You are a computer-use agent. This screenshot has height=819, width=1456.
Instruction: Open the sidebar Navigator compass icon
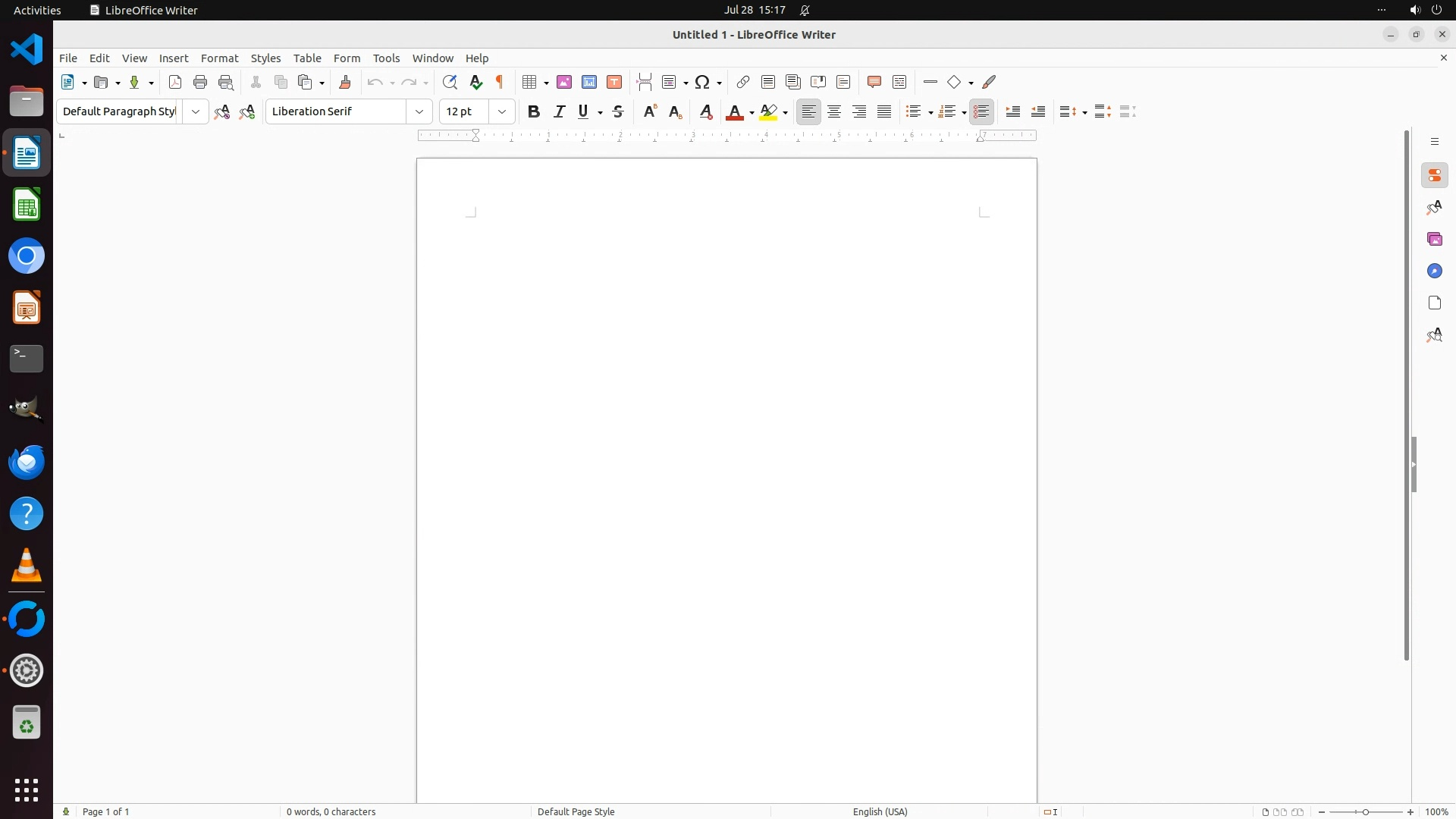[x=1434, y=271]
